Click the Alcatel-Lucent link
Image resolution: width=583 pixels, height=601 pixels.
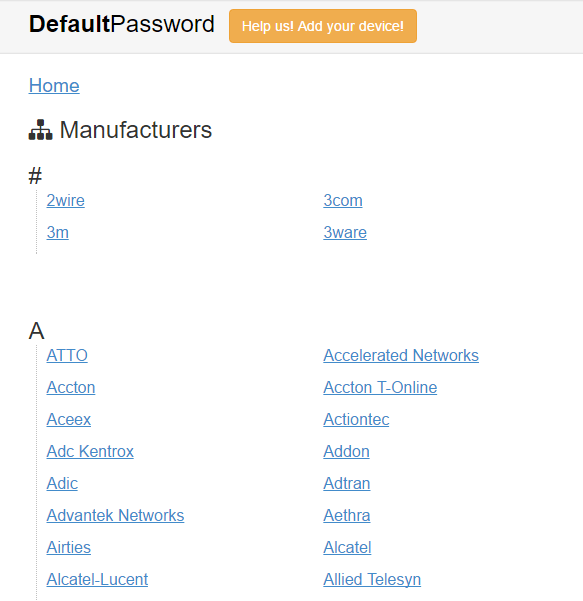(x=97, y=580)
